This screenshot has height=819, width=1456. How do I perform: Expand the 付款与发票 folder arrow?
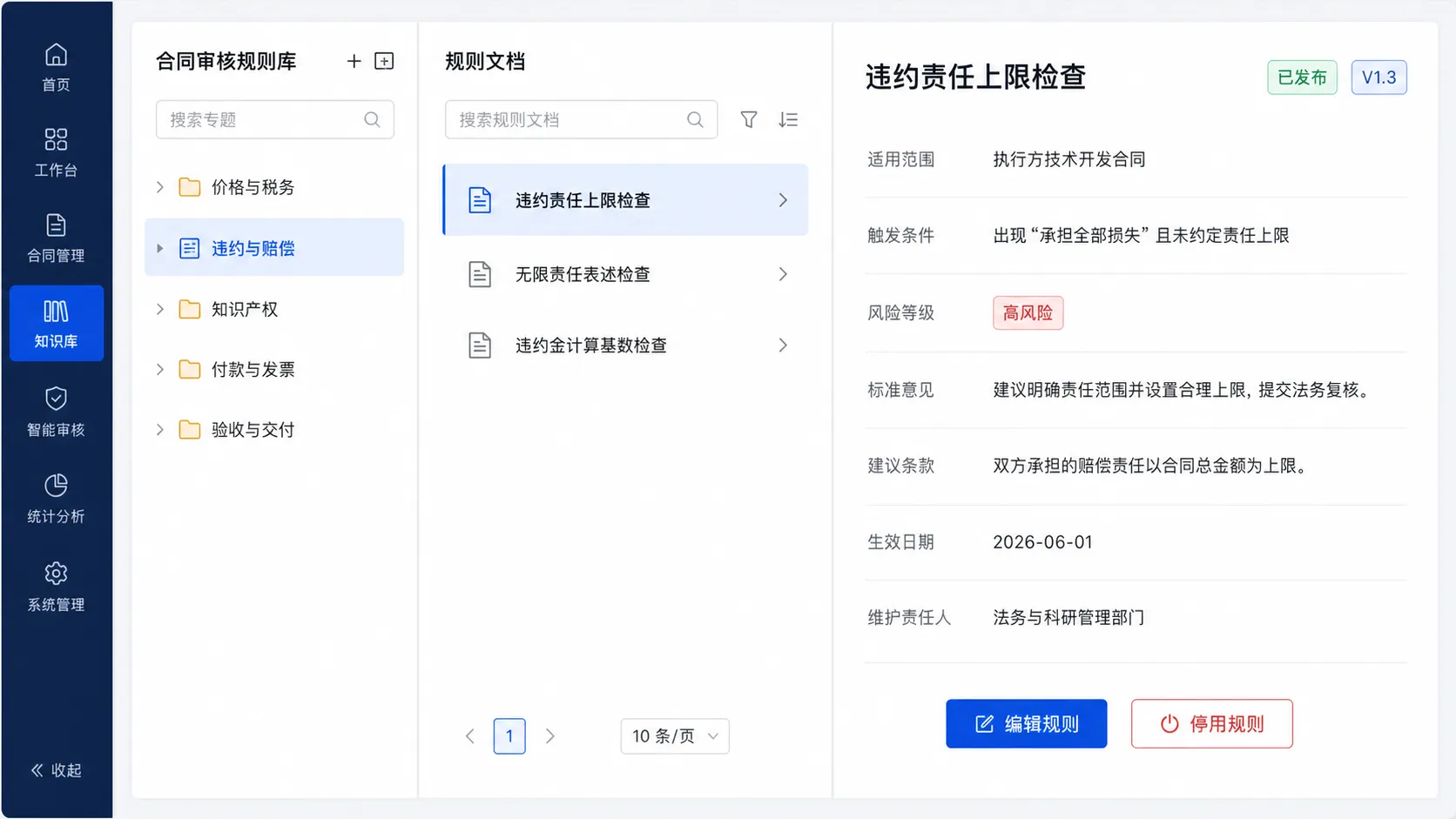click(x=160, y=369)
